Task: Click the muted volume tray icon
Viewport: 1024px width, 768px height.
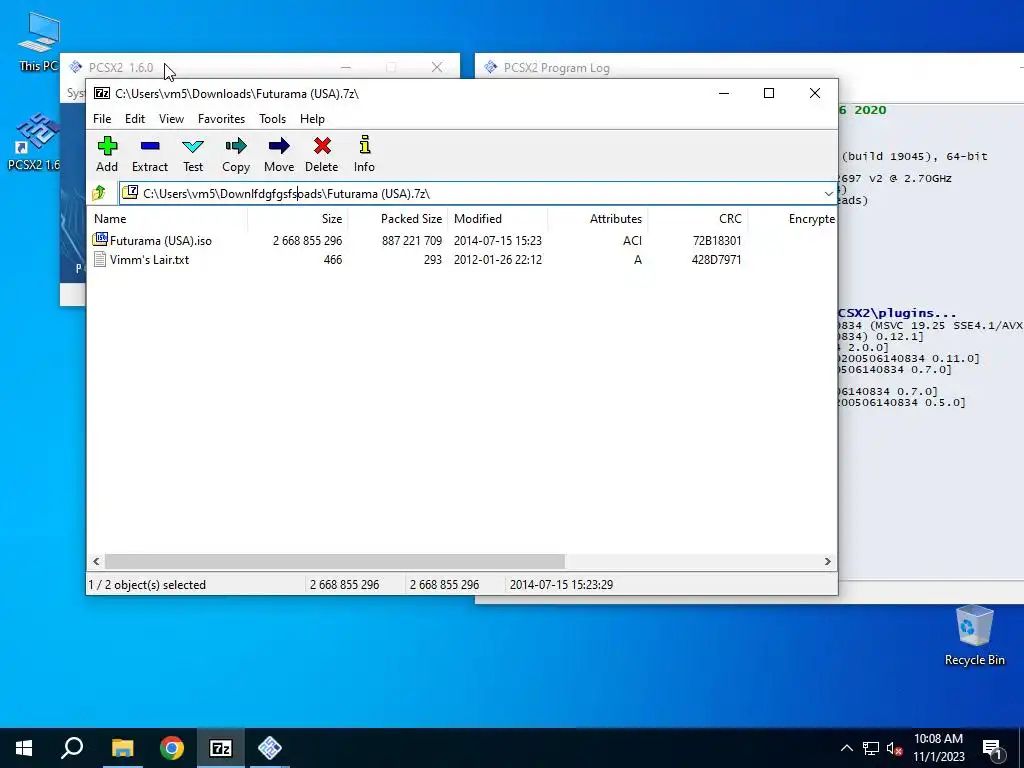Action: point(895,748)
